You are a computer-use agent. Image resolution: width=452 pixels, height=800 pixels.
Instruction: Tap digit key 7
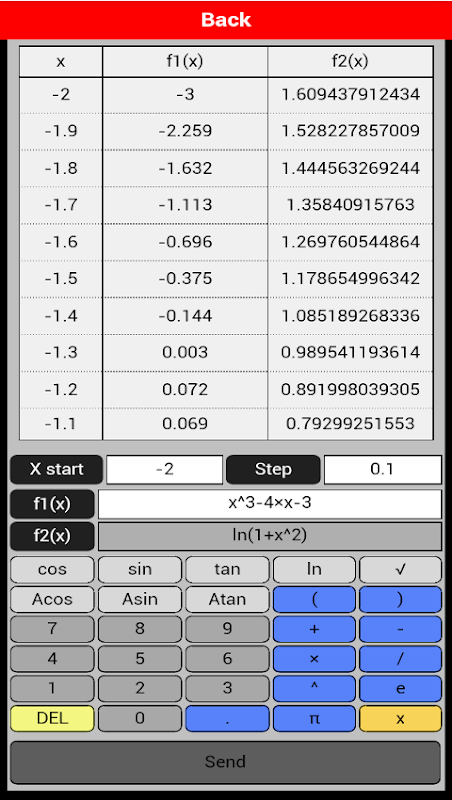[x=52, y=629]
